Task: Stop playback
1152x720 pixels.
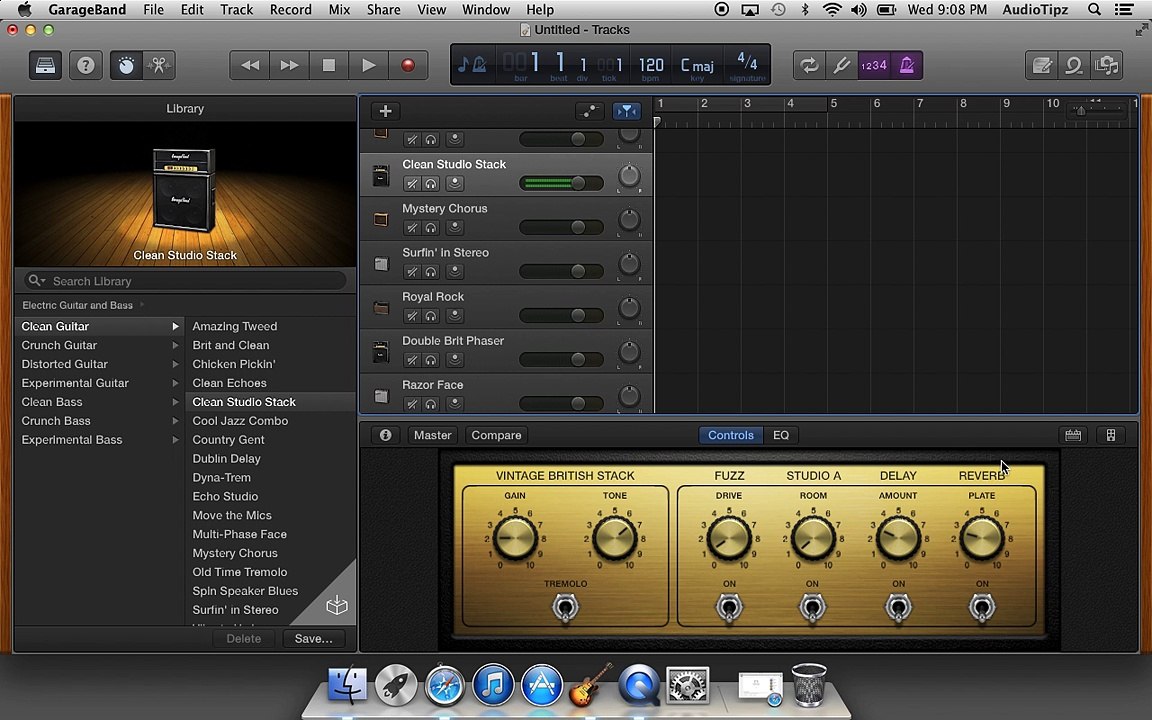Action: click(329, 65)
